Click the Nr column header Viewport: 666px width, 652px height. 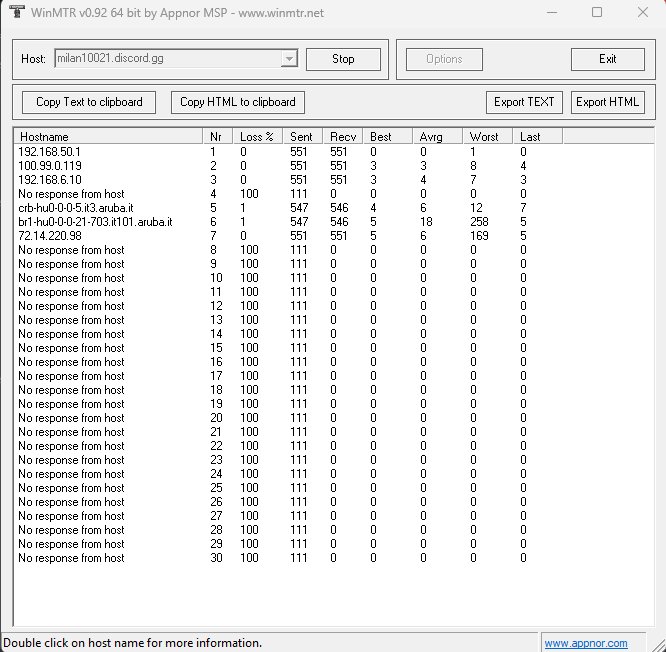tap(218, 137)
